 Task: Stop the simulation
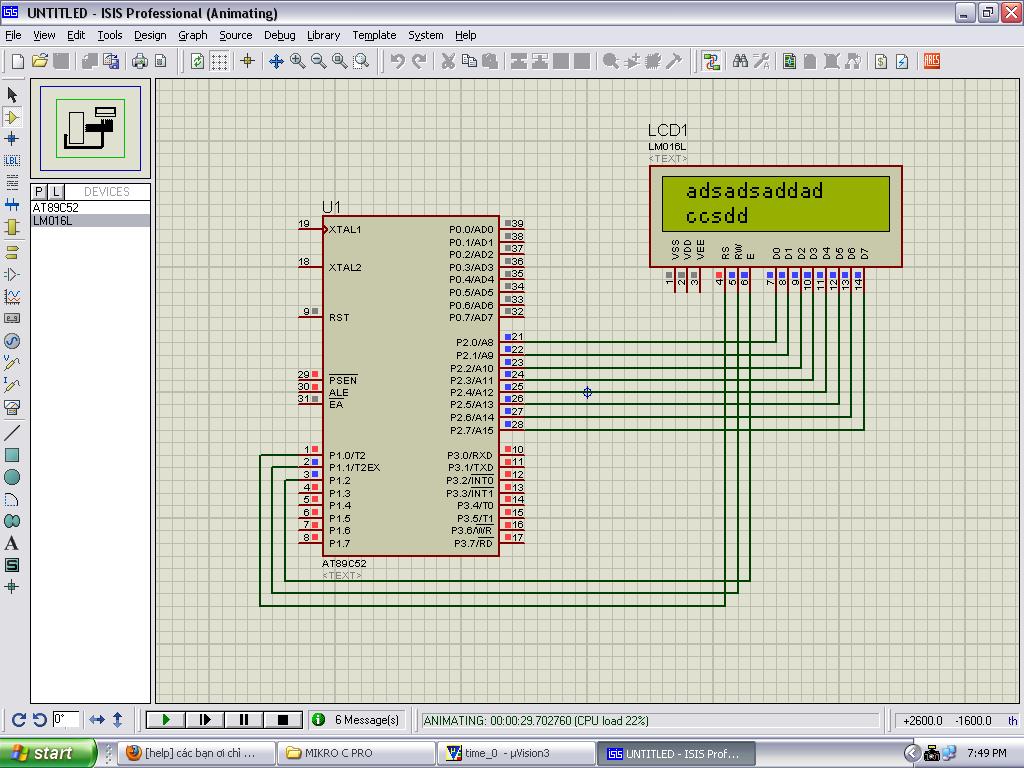[282, 719]
